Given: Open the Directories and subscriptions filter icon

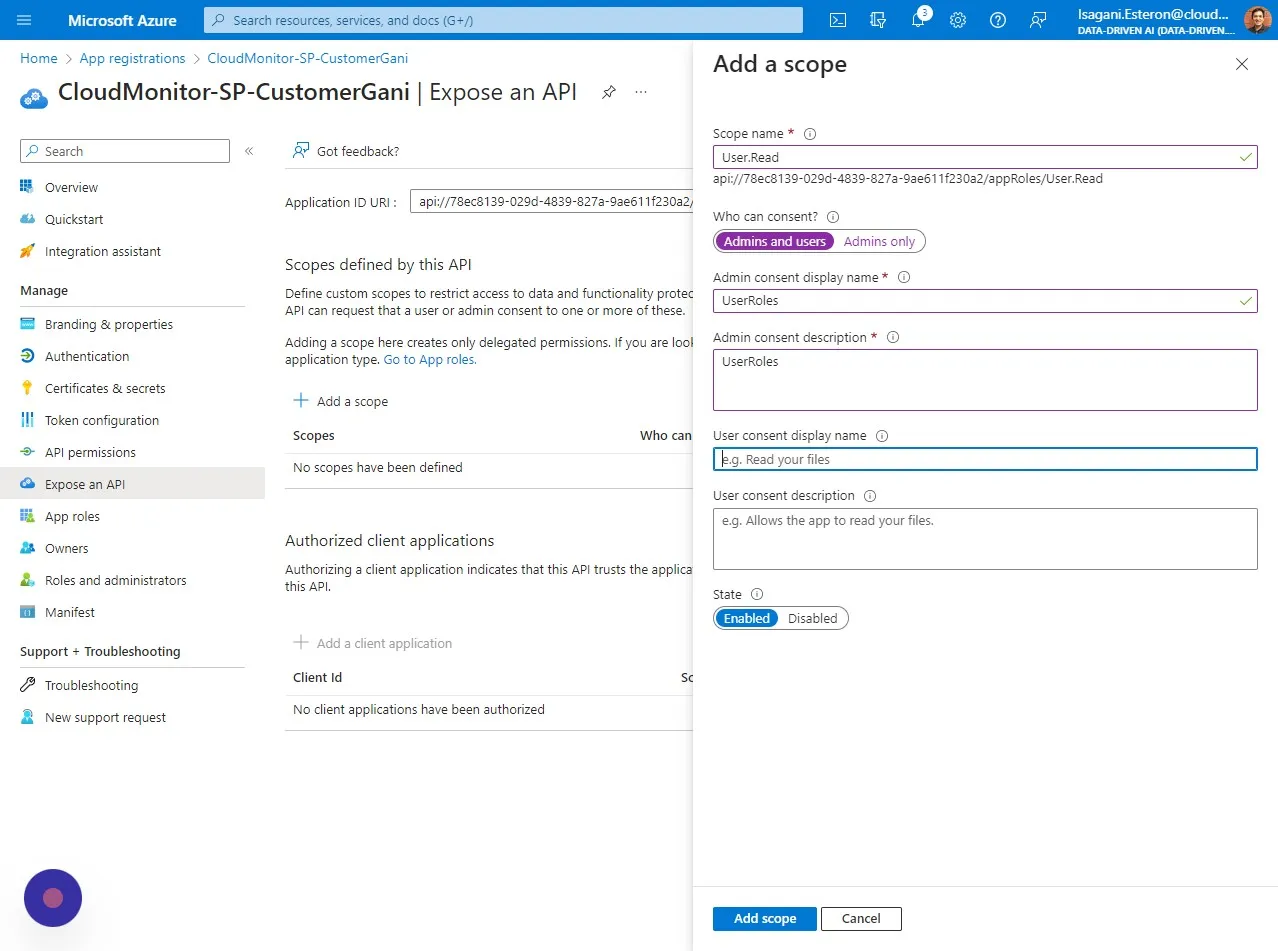Looking at the screenshot, I should 879,20.
